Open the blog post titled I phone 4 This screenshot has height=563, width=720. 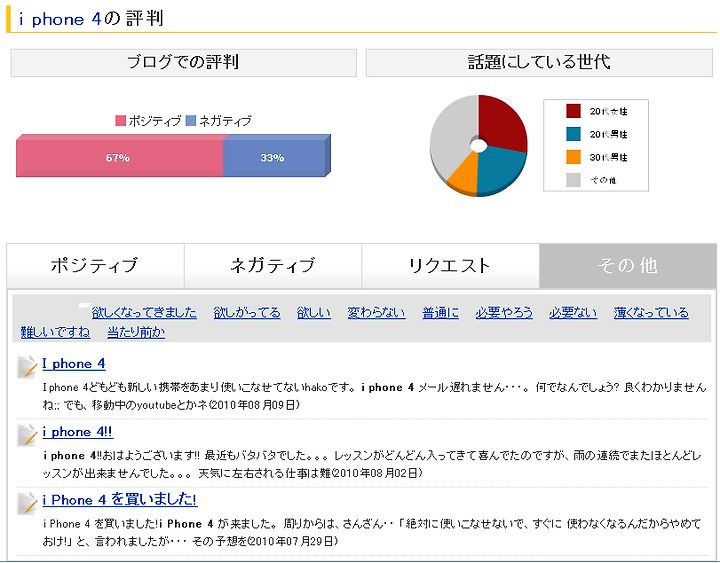(x=74, y=364)
